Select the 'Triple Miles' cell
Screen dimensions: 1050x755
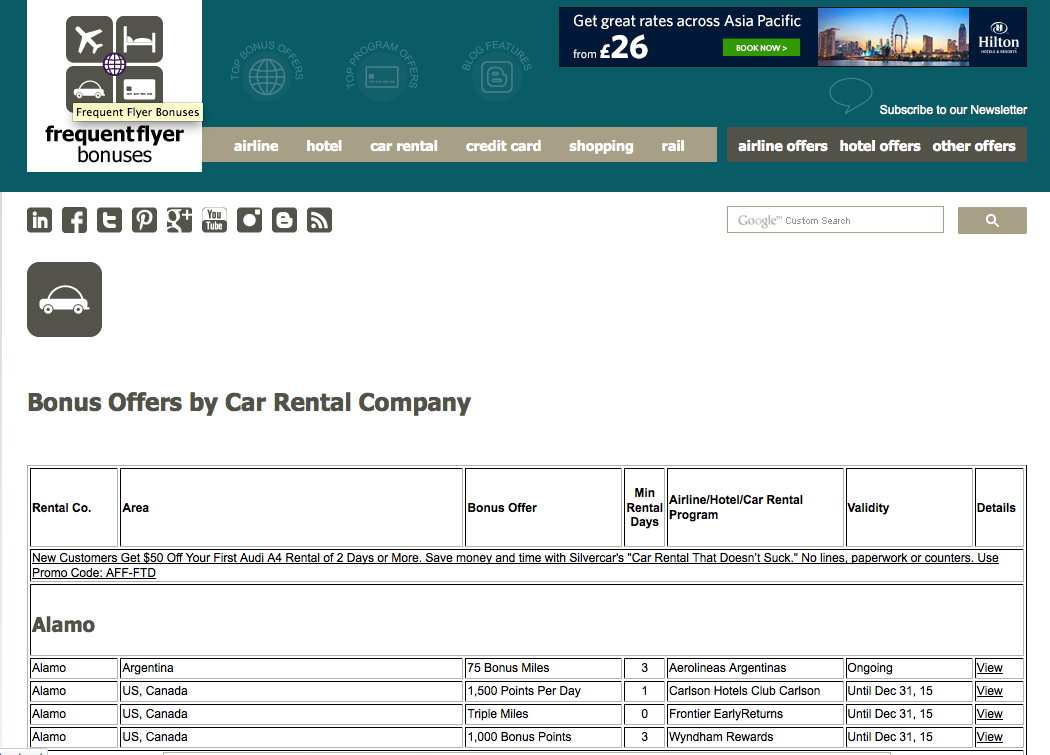pyautogui.click(x=544, y=714)
